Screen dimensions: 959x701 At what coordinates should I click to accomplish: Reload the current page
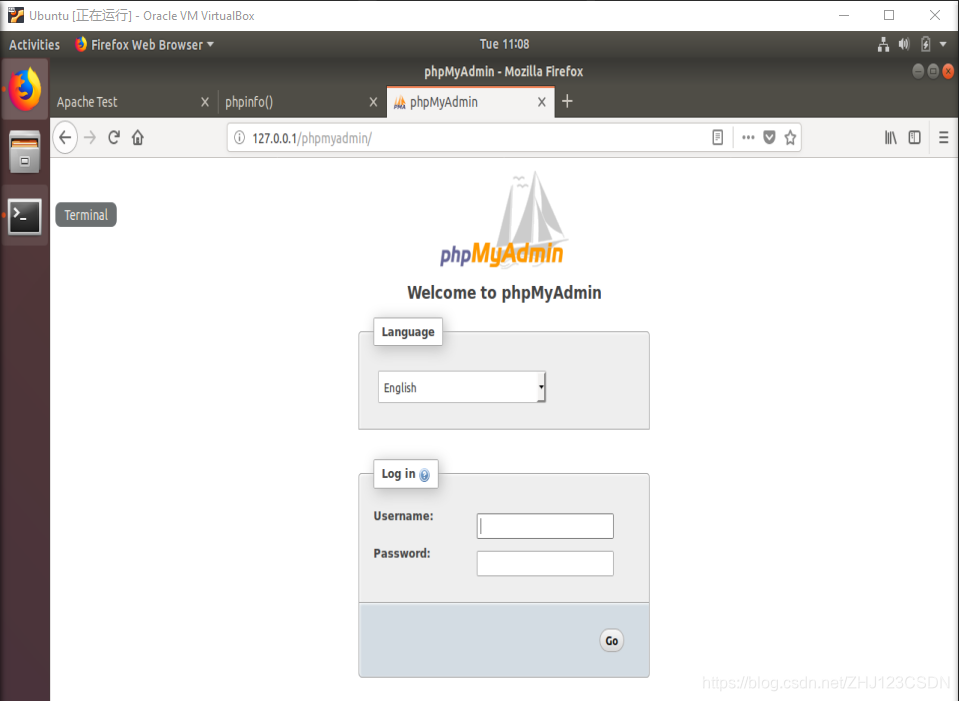tap(114, 138)
